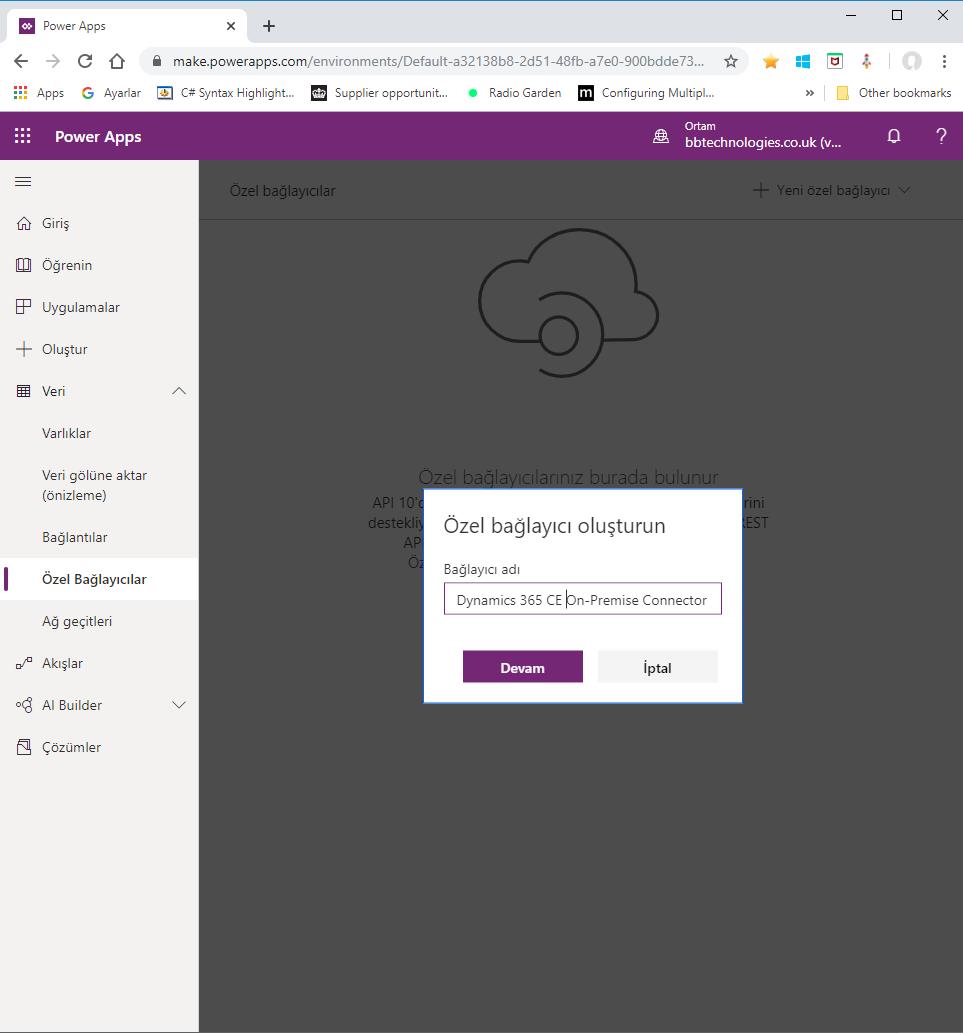Select Ağ geçitleri in the sidebar

(x=77, y=621)
